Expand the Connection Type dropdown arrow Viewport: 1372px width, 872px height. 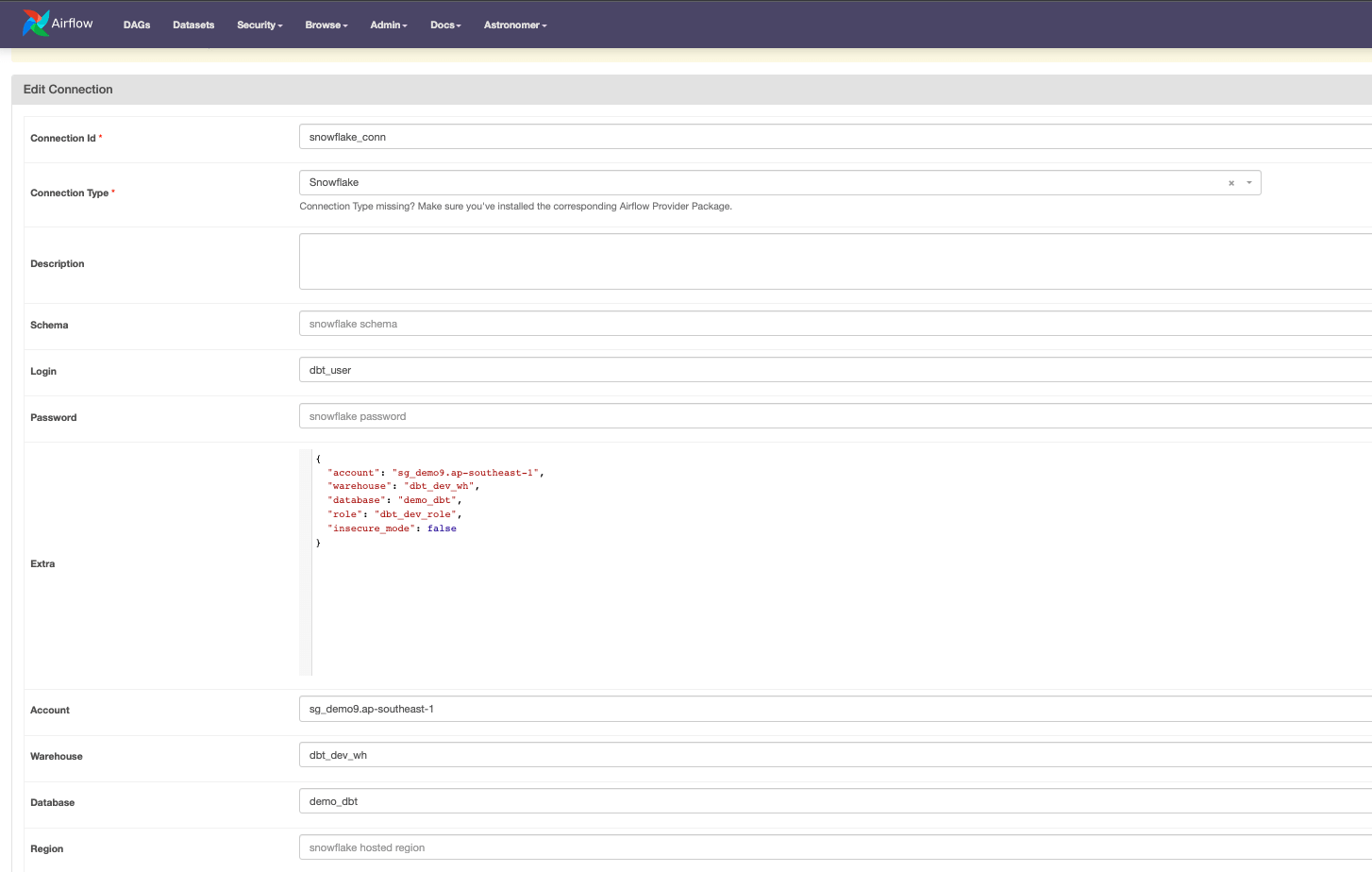(x=1248, y=183)
